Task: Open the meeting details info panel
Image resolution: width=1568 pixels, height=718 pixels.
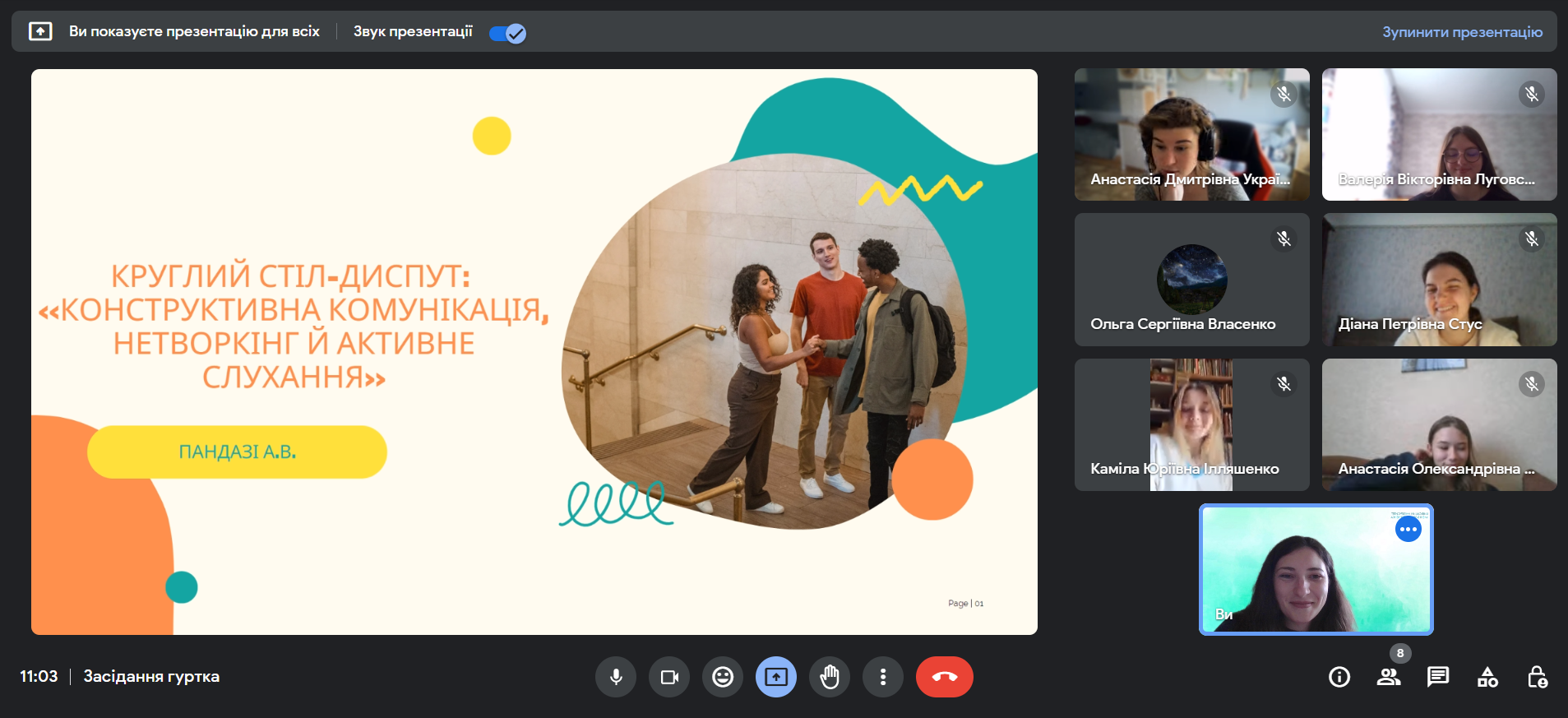Action: point(1339,677)
